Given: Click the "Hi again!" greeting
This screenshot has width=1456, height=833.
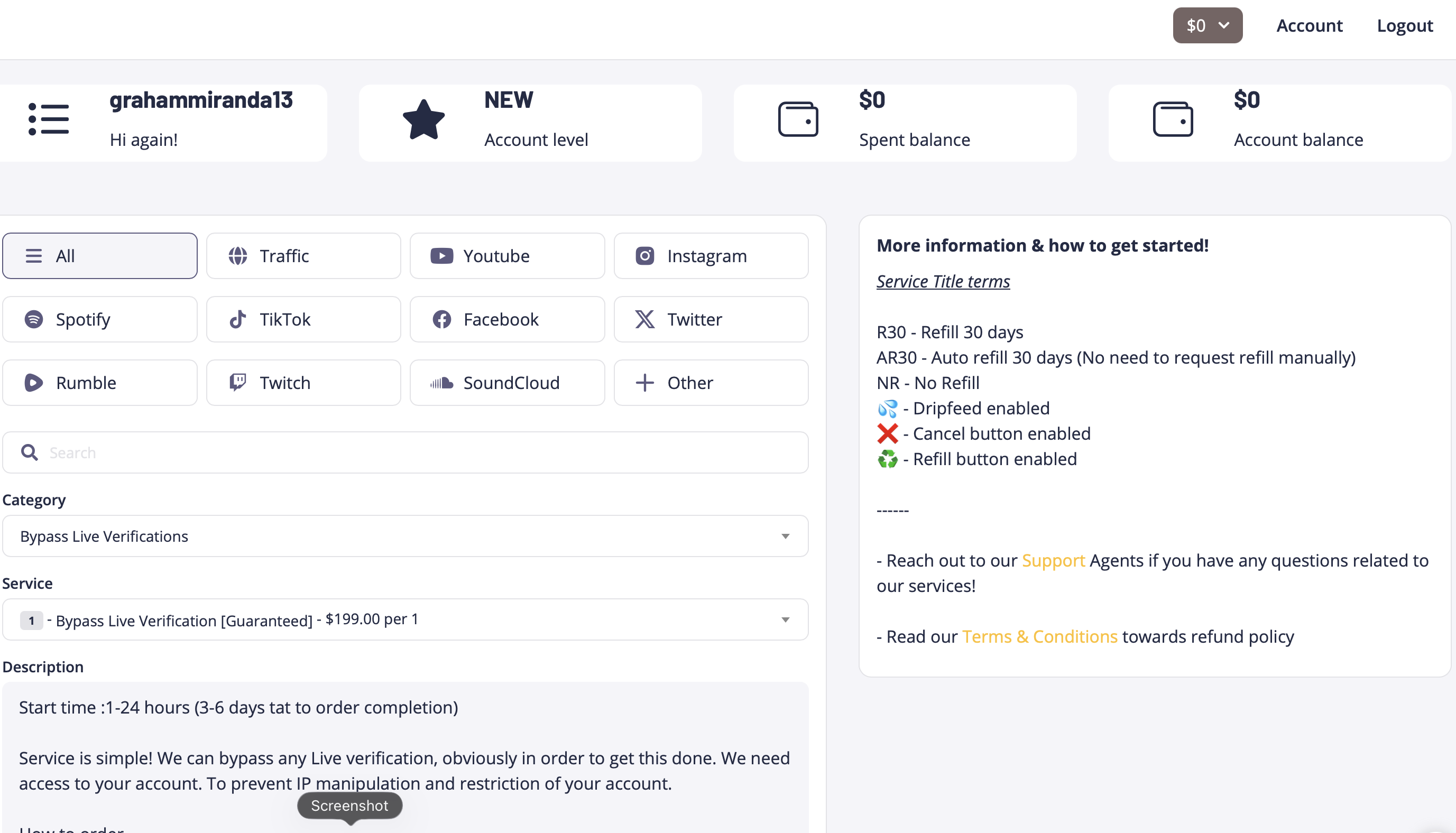Looking at the screenshot, I should (x=144, y=140).
